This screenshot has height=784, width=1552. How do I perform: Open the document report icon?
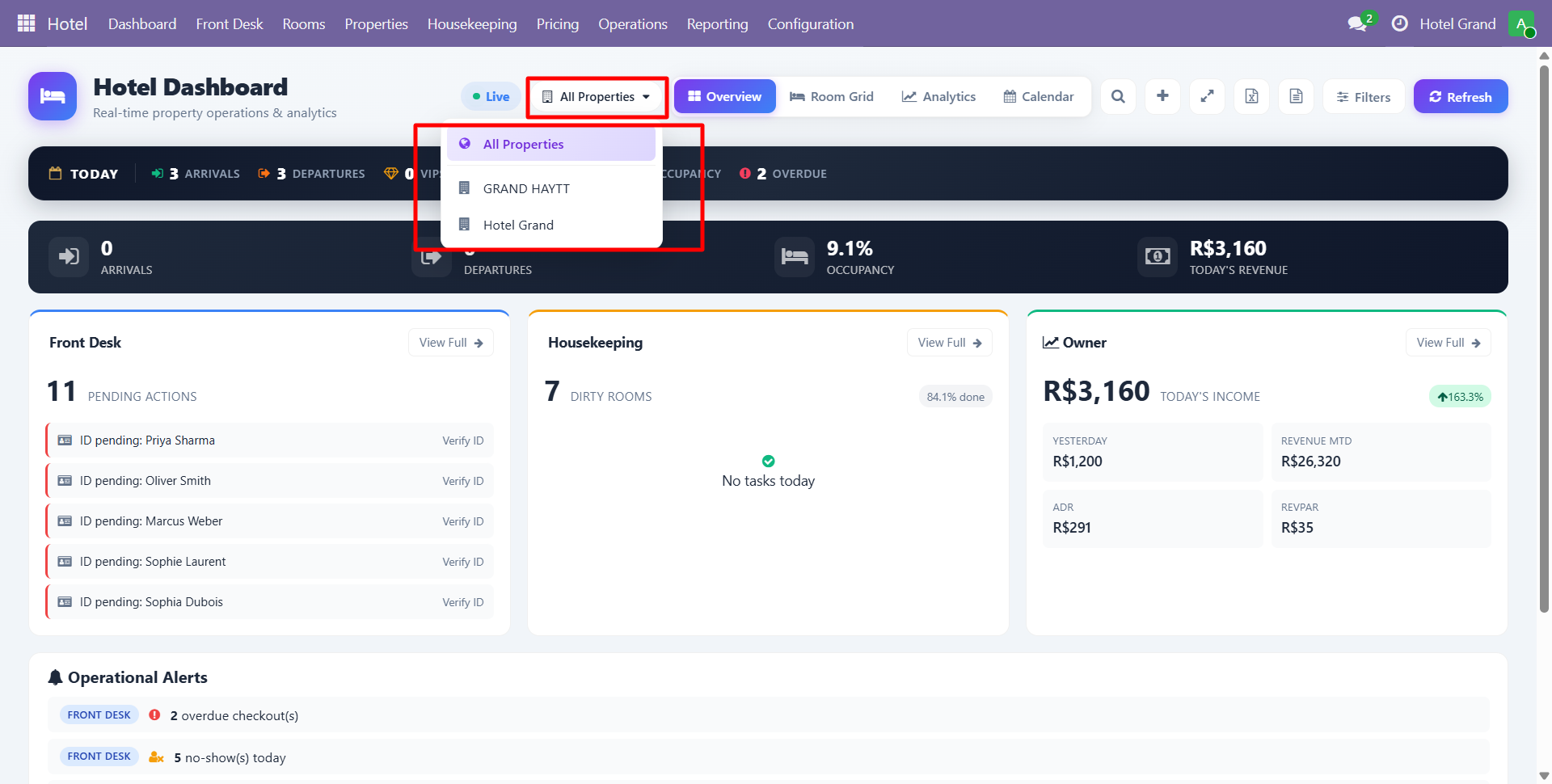coord(1296,97)
